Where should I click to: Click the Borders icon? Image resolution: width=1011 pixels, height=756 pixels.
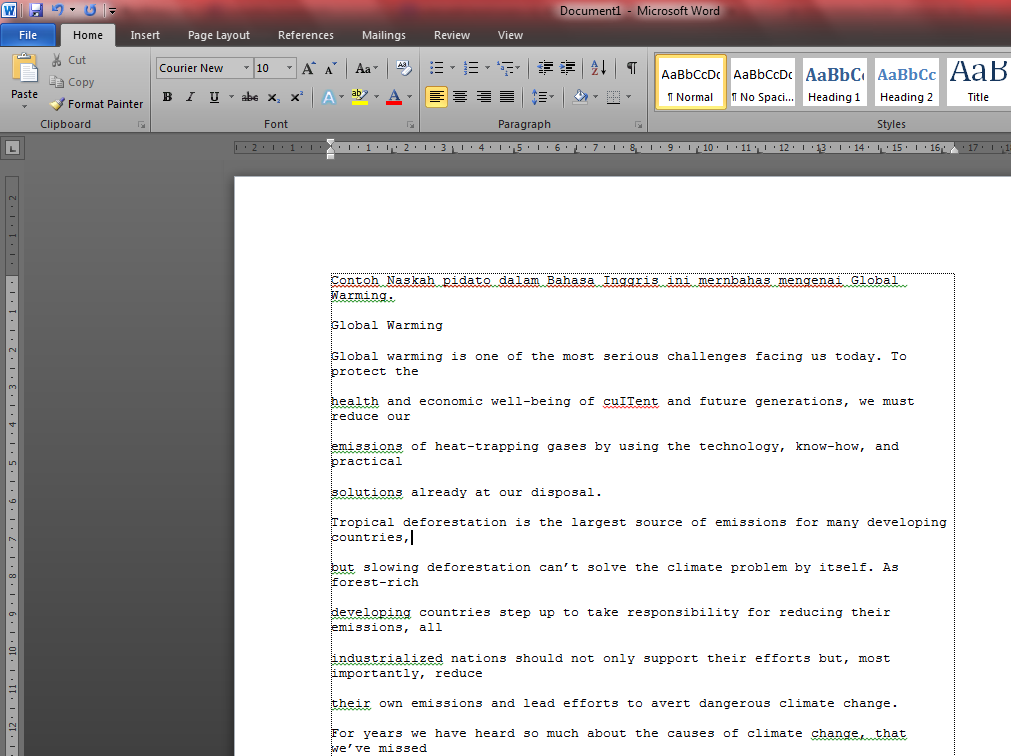pyautogui.click(x=614, y=97)
